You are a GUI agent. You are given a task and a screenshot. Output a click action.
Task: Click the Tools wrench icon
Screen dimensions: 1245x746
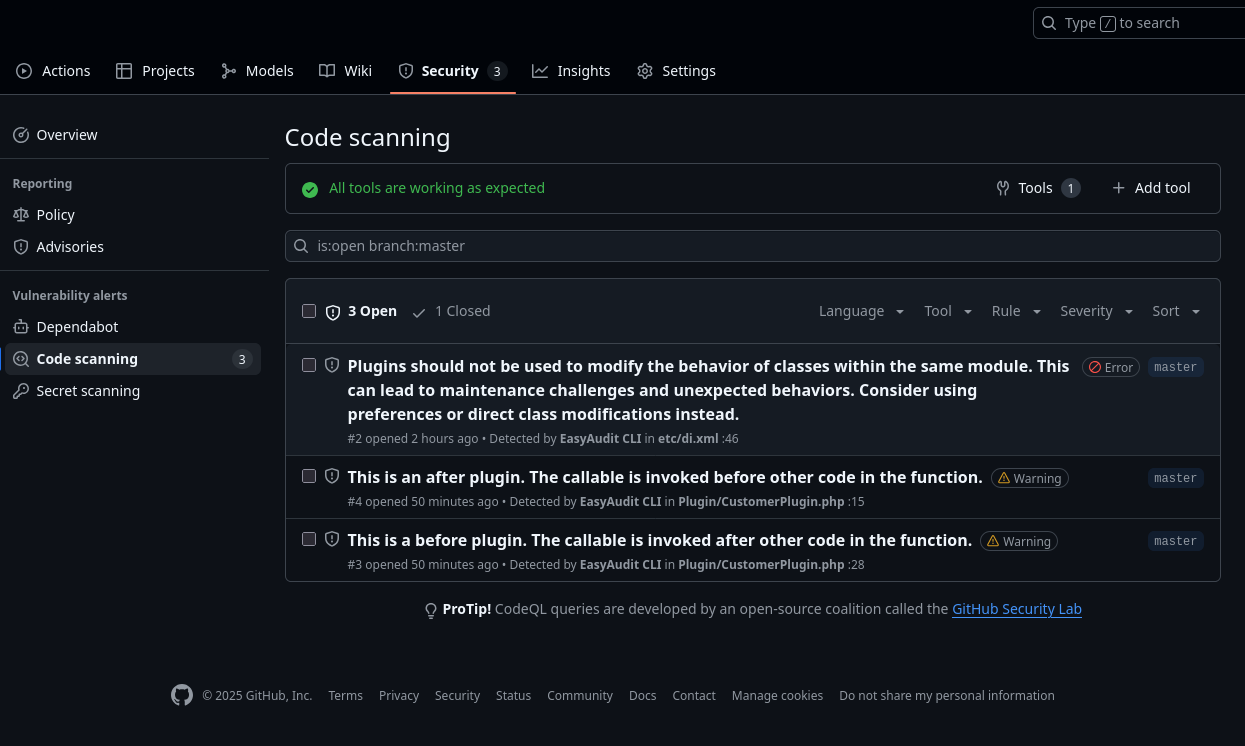coord(1003,188)
